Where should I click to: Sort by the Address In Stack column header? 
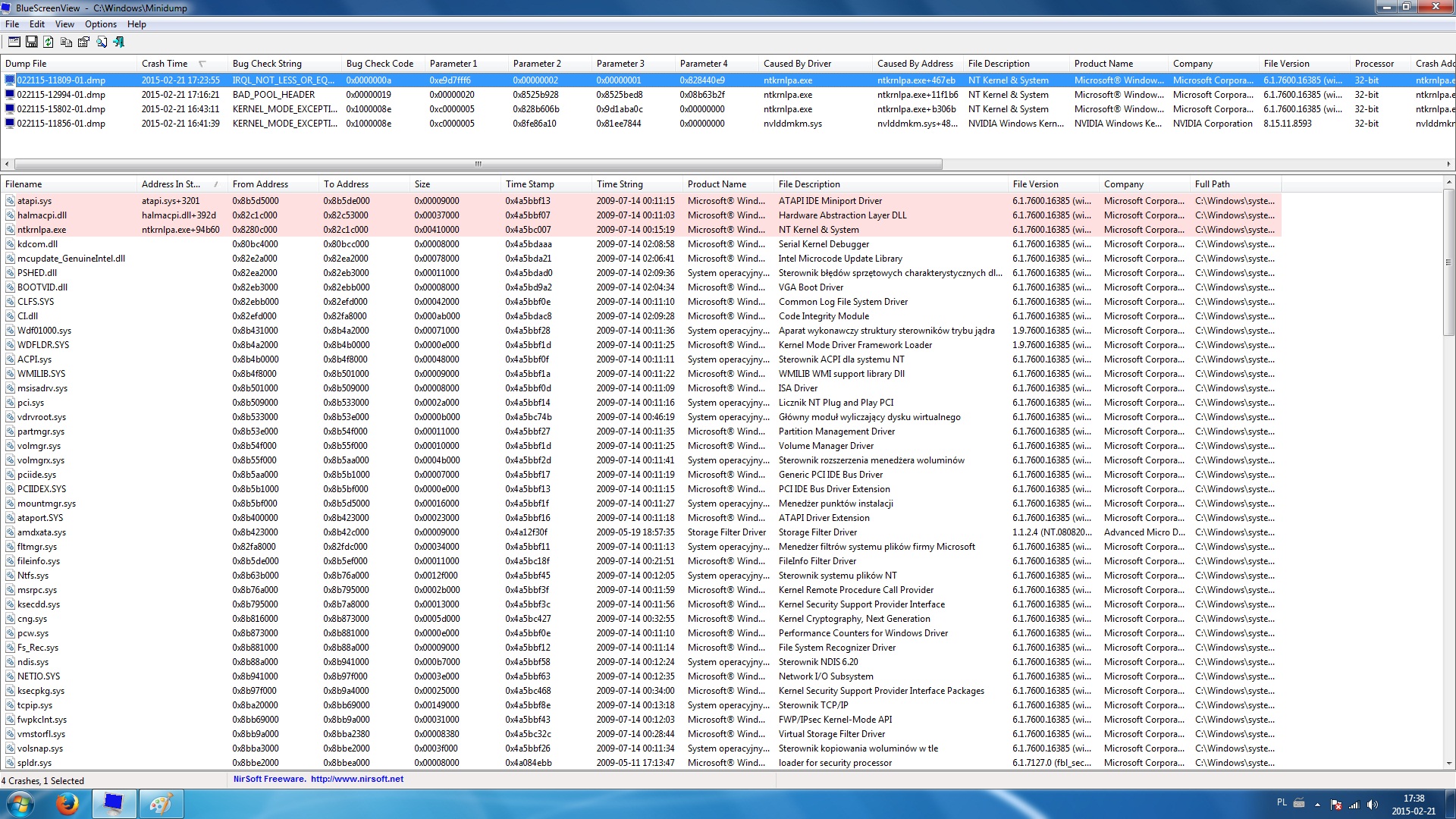click(x=182, y=184)
